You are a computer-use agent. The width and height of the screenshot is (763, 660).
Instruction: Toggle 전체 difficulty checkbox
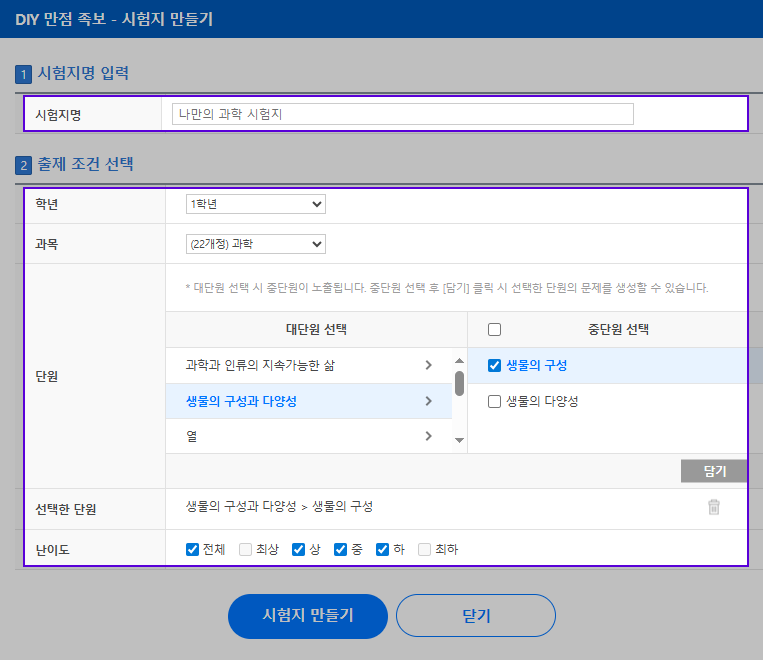pos(193,549)
